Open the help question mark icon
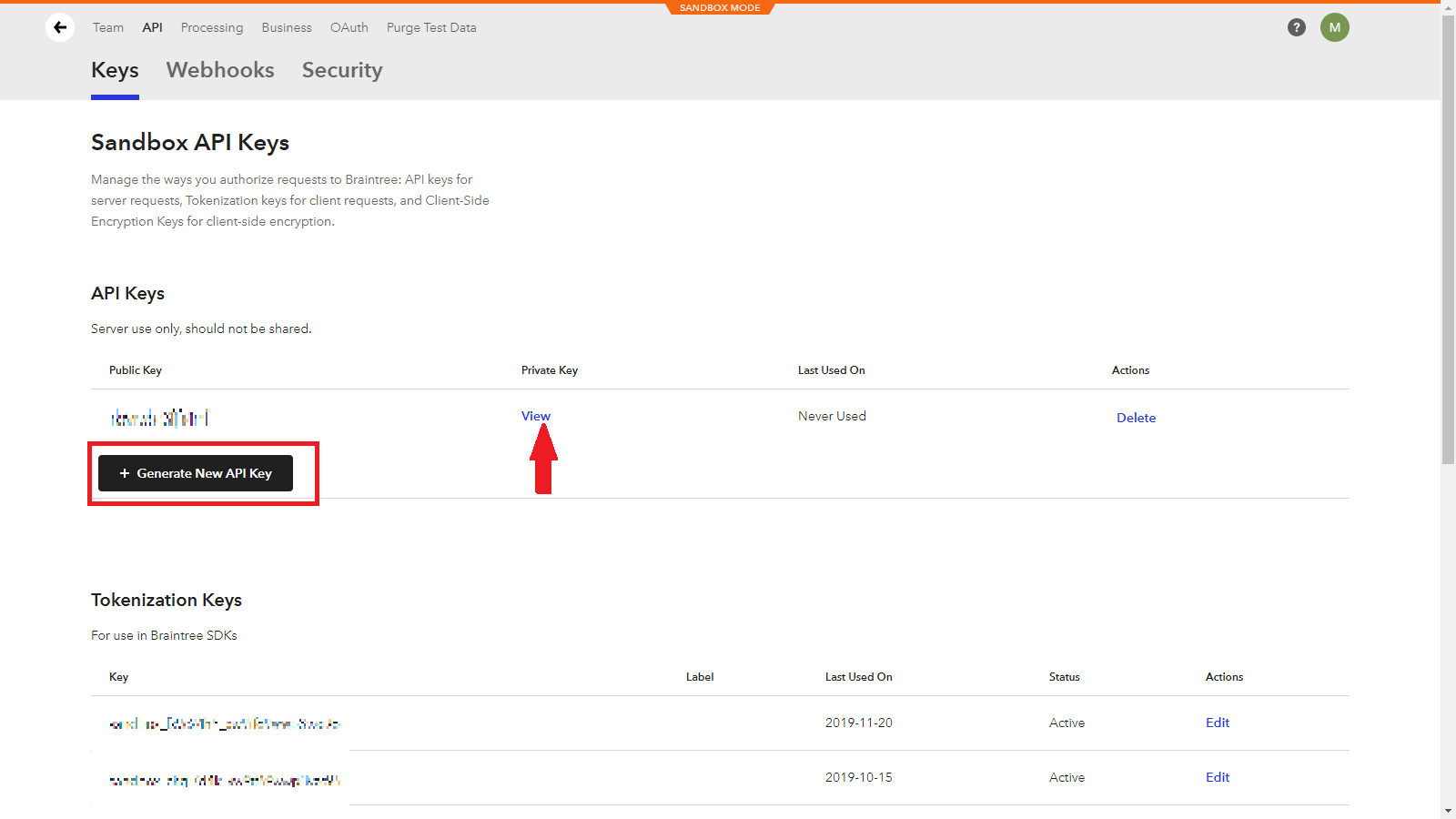Screen dimensions: 1456x819 (x=1297, y=27)
